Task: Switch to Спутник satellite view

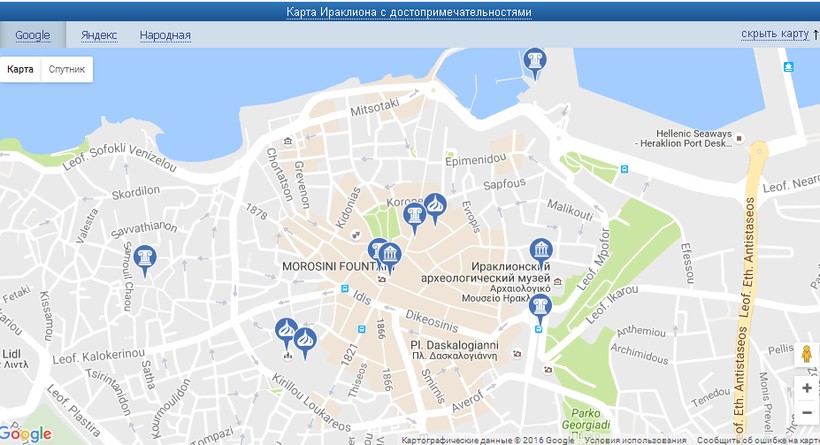Action: 67,70
